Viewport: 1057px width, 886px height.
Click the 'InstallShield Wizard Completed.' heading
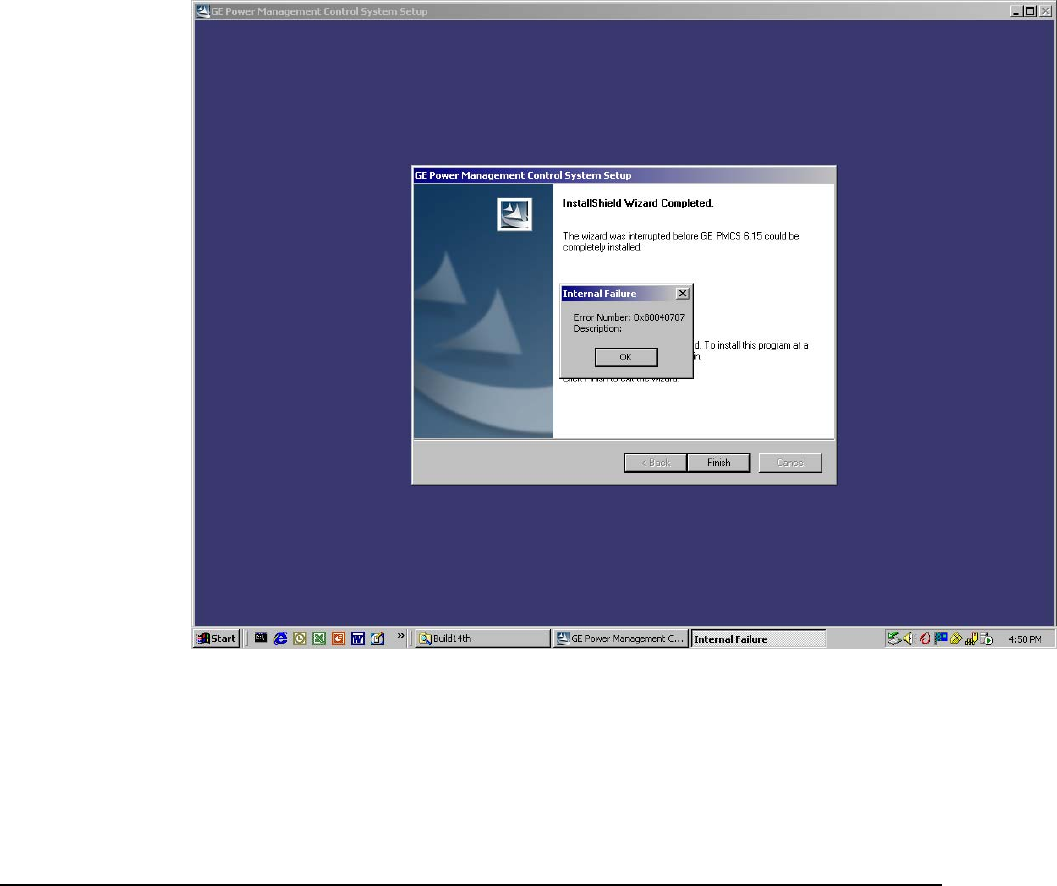click(x=638, y=203)
